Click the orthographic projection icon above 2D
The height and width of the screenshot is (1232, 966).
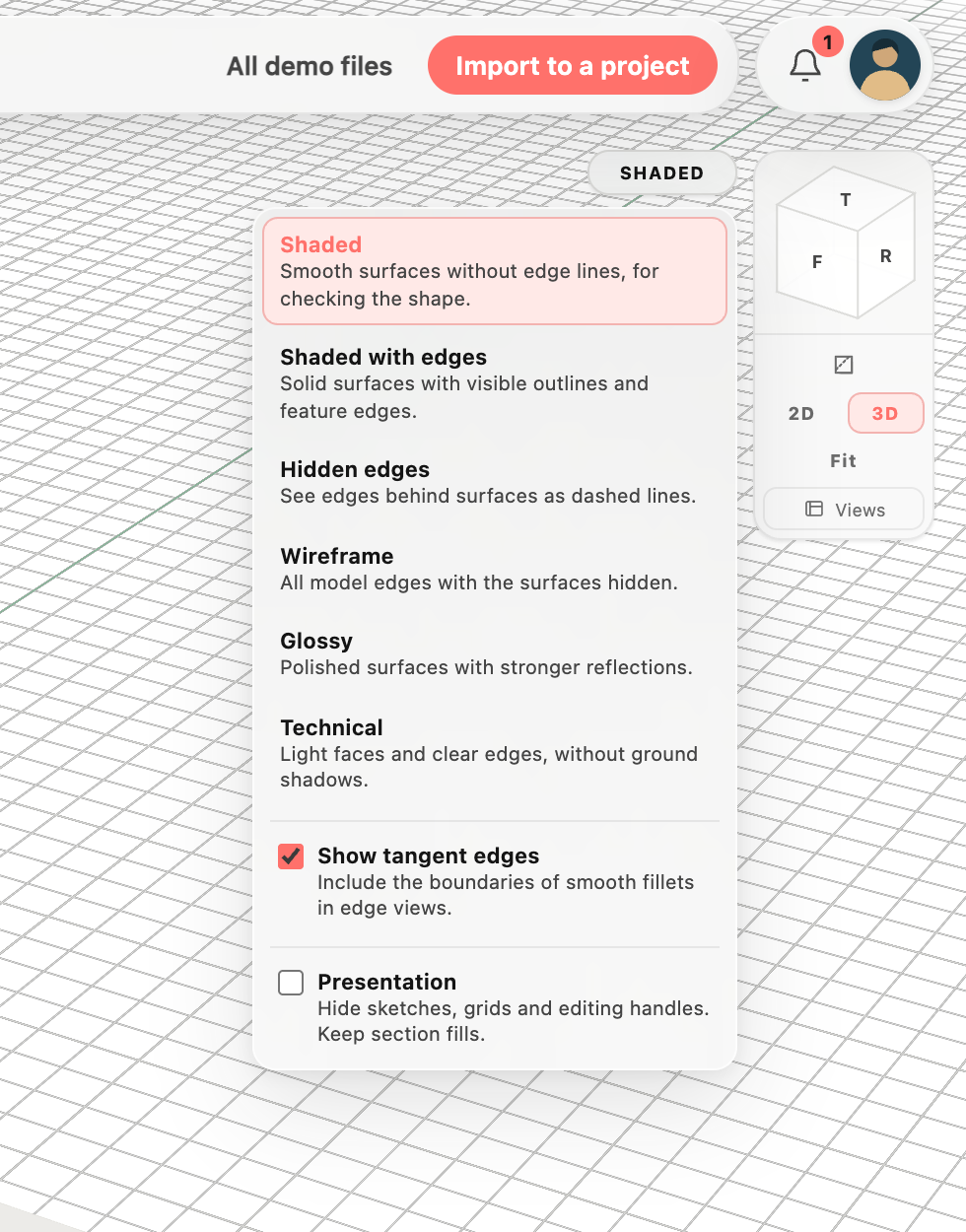coord(844,365)
